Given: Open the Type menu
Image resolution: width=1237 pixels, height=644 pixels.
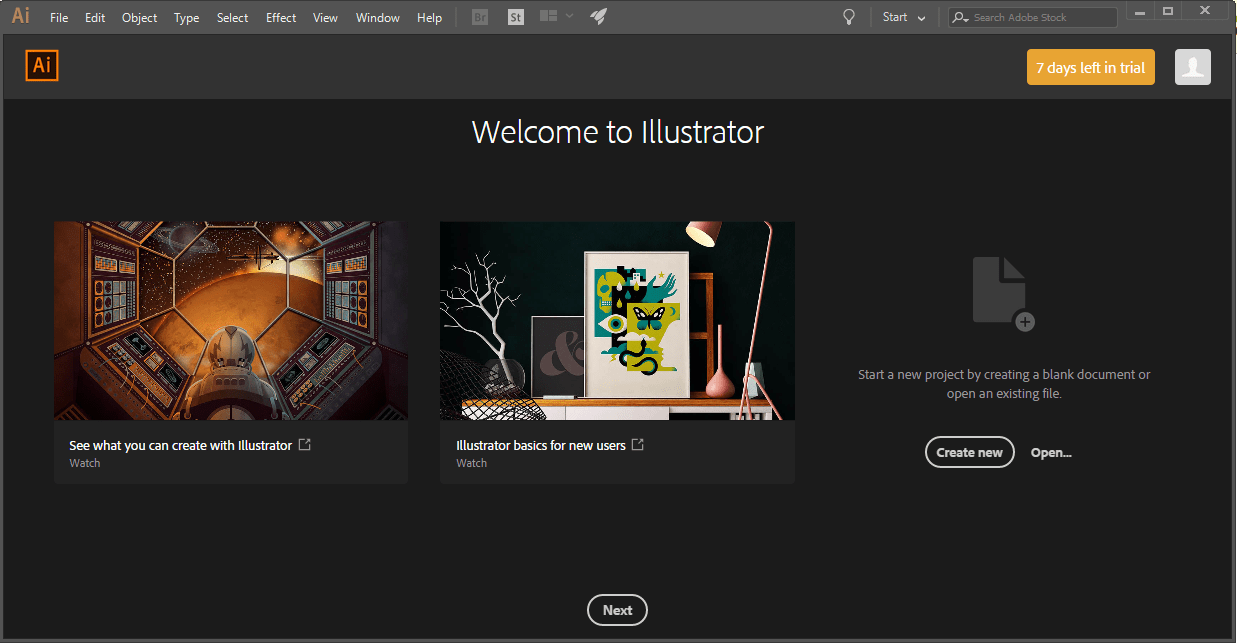Looking at the screenshot, I should coord(186,18).
